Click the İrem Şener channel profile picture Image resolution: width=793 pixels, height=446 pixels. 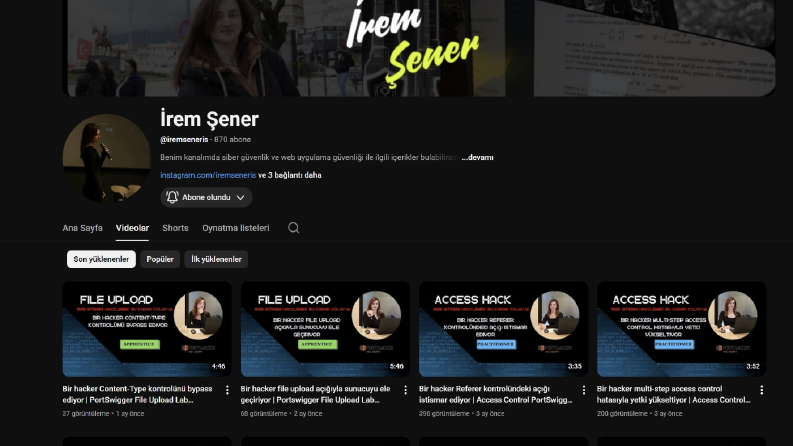coord(107,158)
